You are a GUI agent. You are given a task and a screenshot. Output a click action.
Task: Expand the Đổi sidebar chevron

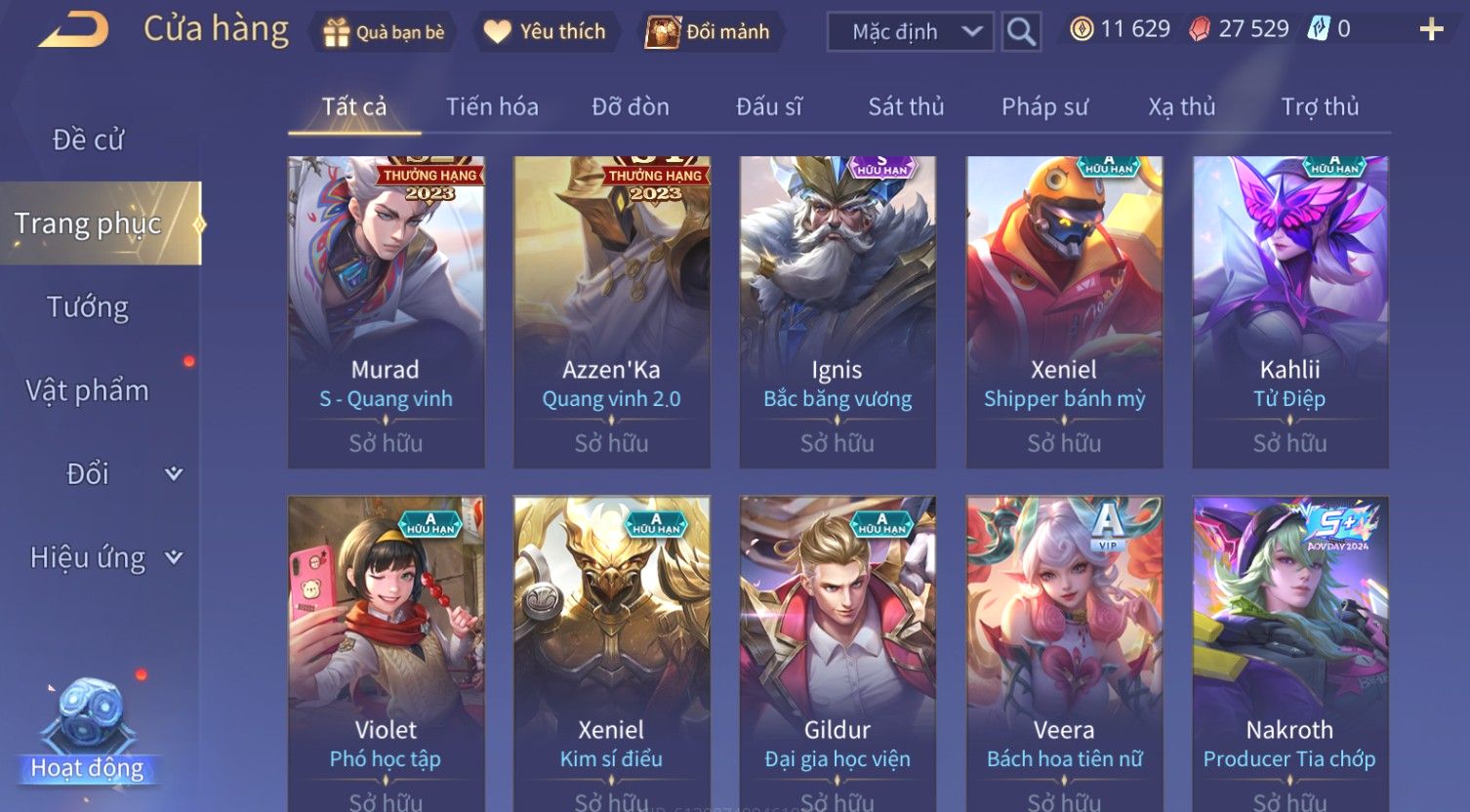tap(174, 473)
